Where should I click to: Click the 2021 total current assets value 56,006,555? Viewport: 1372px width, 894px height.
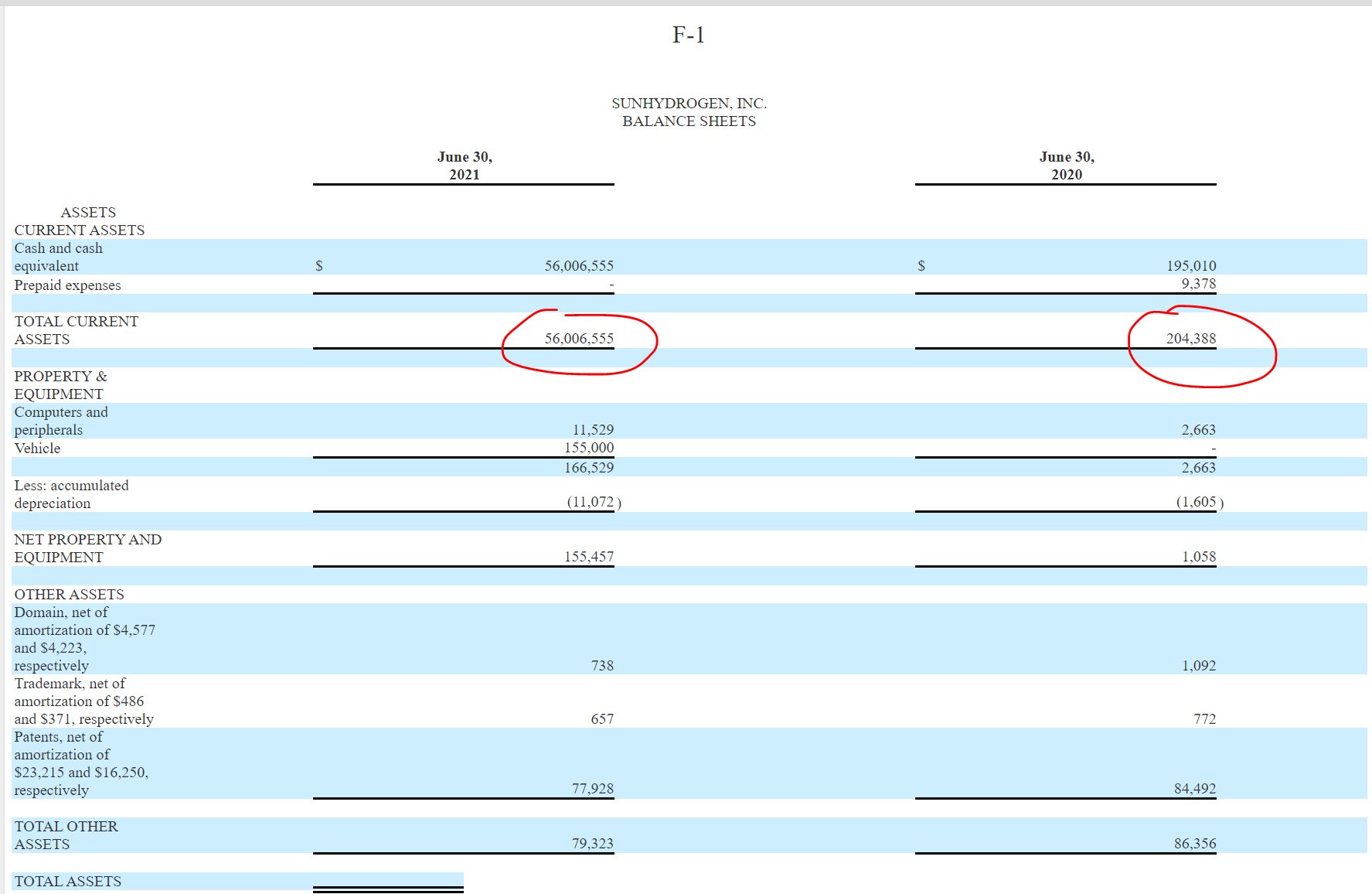click(579, 338)
